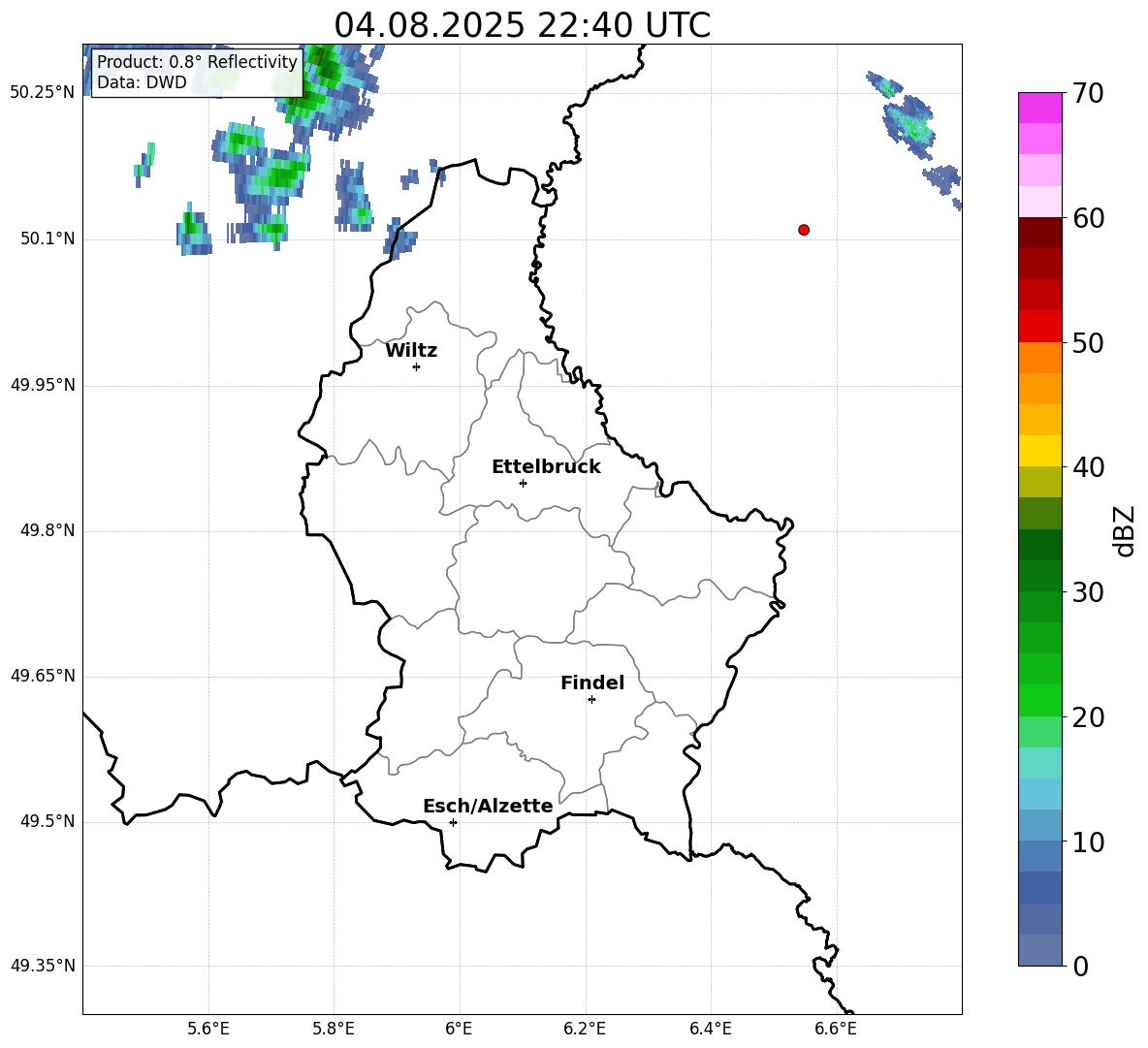Click the 49.95°N latitude label

(x=43, y=385)
